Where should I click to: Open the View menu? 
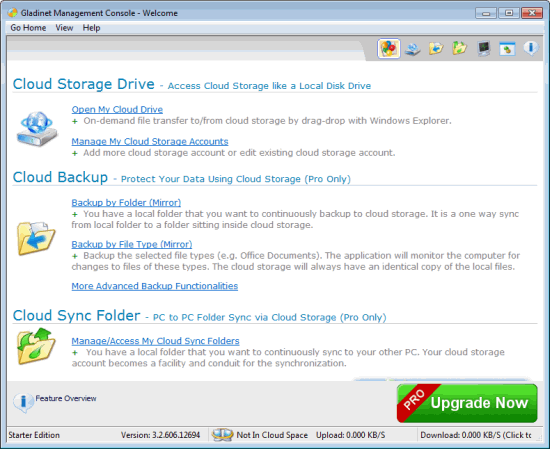coord(64,28)
